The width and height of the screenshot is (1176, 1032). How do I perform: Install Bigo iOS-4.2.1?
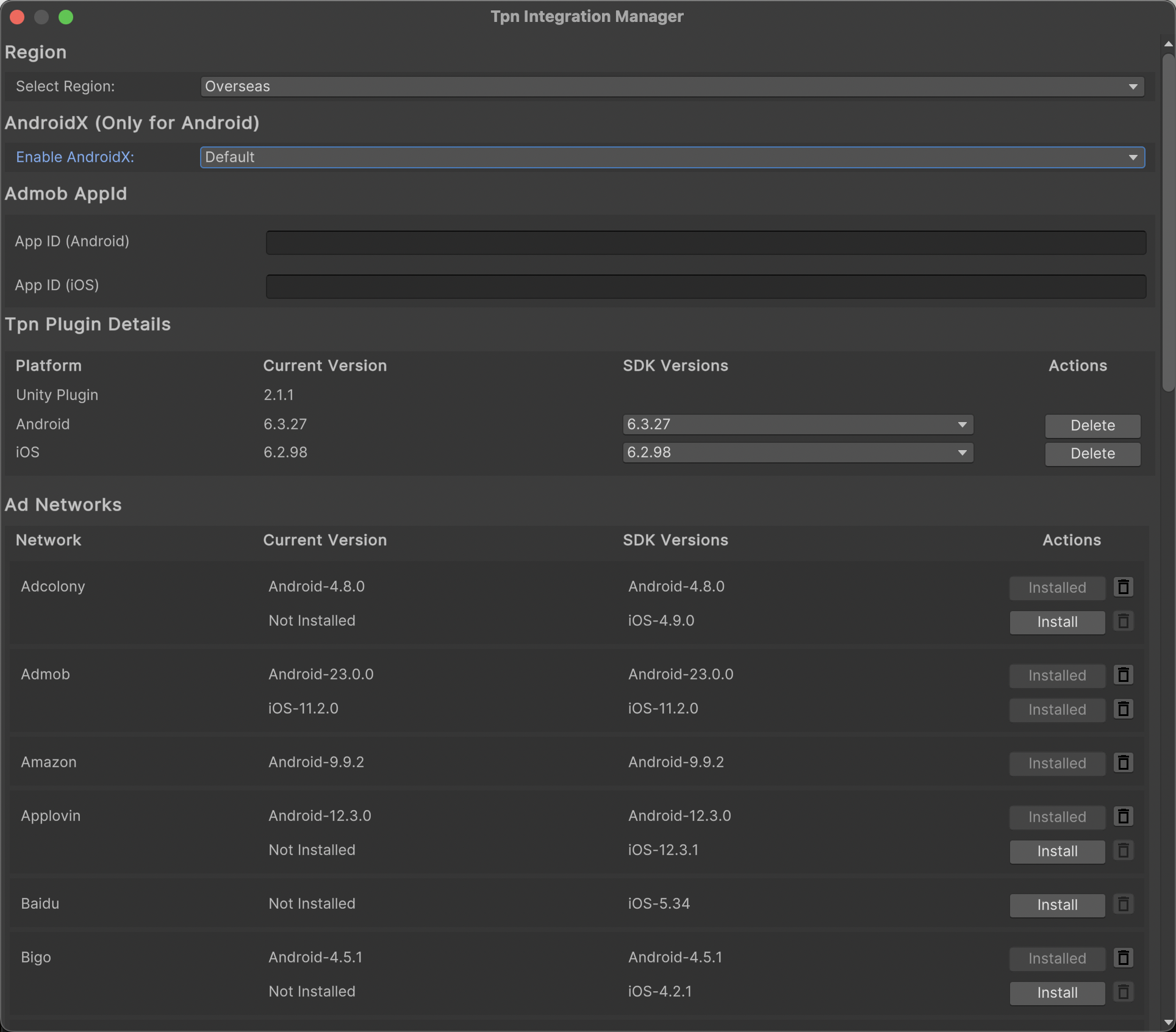pos(1056,993)
